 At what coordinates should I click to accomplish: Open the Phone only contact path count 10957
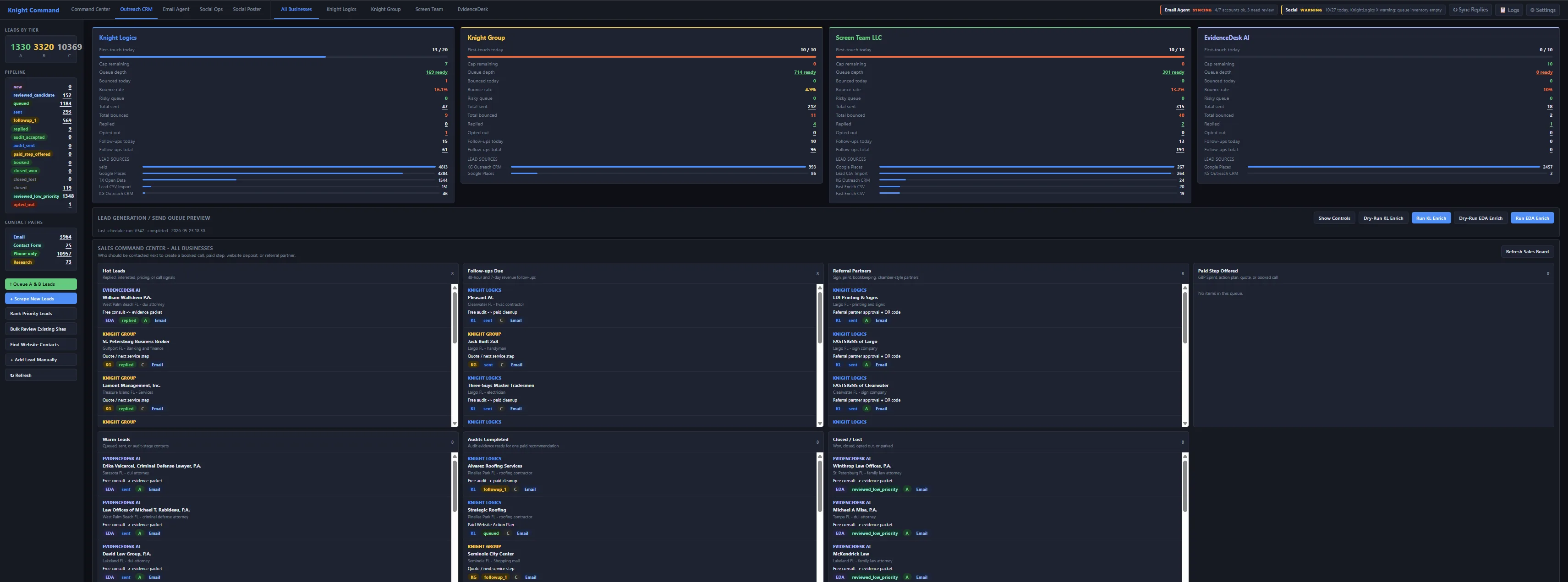64,254
